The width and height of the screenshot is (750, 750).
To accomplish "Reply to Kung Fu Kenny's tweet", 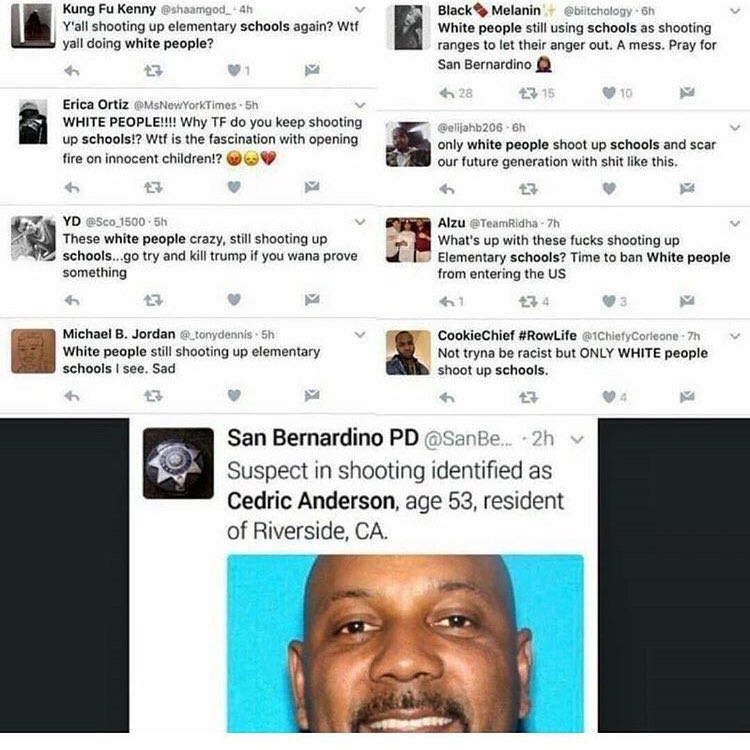I will tap(72, 71).
